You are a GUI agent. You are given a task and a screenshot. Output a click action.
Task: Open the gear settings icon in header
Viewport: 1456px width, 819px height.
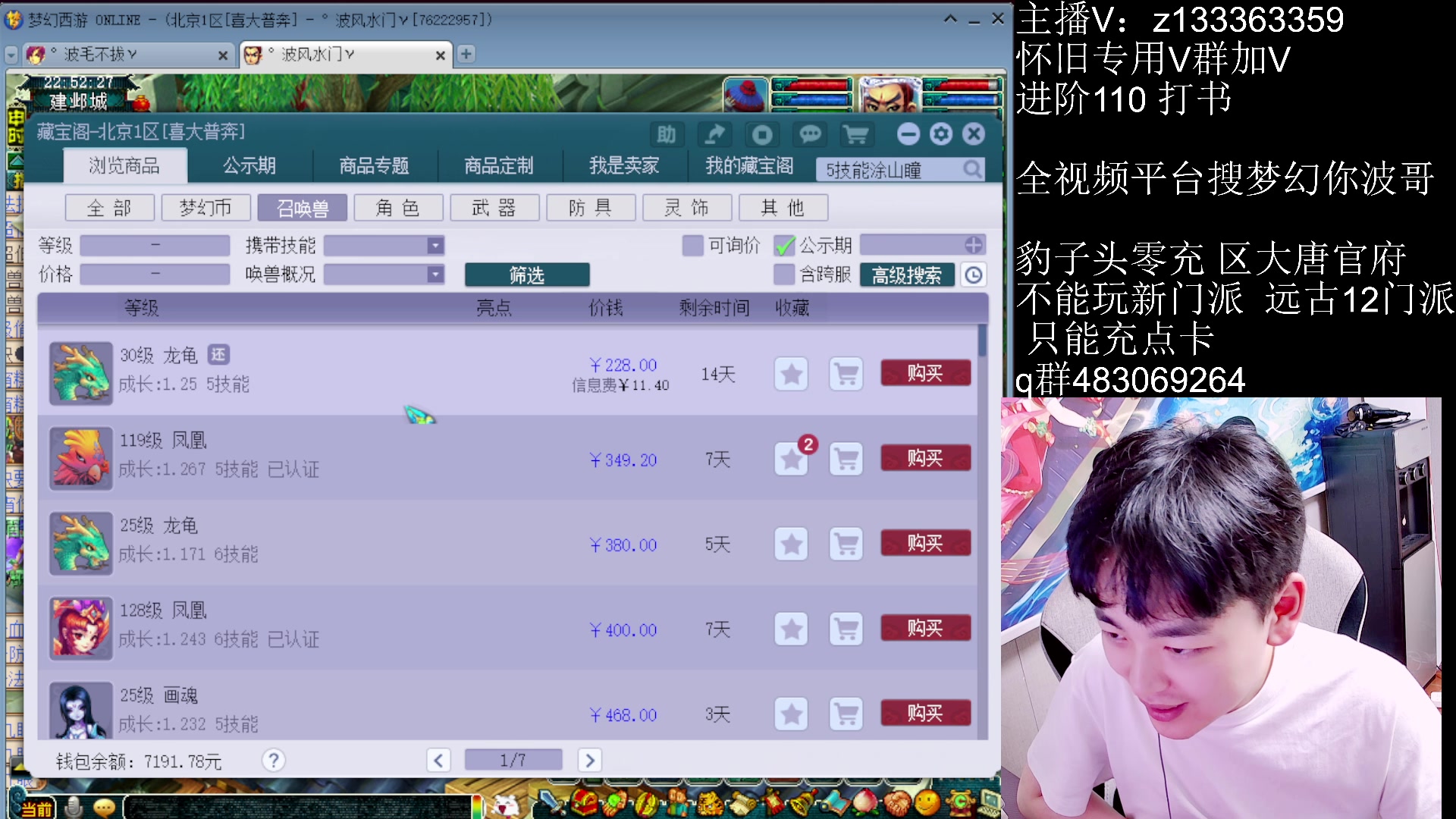pos(941,134)
